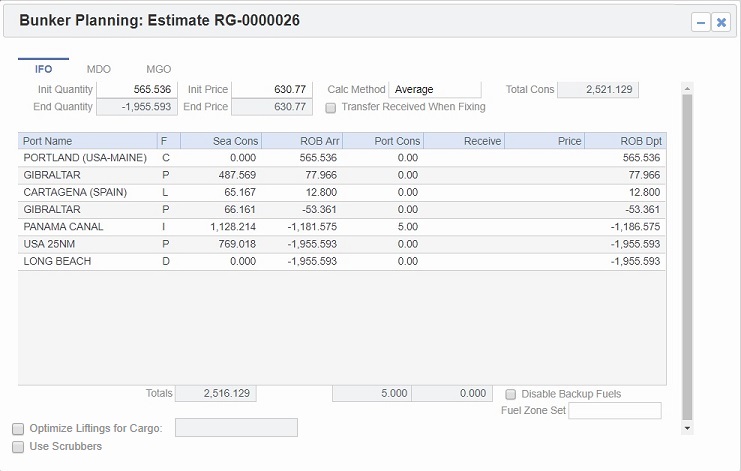This screenshot has width=741, height=471.
Task: Open the Fuel Zone Set field
Action: tap(614, 411)
